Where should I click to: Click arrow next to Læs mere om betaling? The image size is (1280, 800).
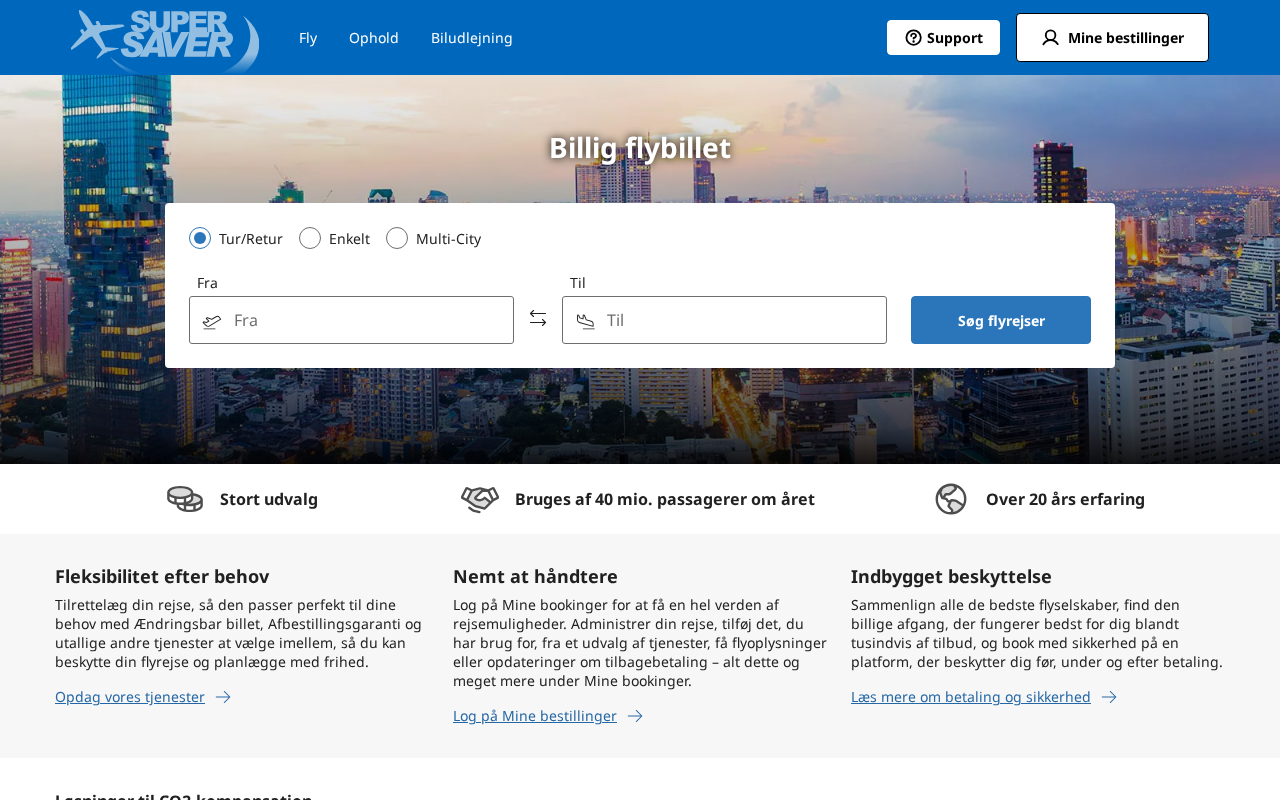[1109, 697]
